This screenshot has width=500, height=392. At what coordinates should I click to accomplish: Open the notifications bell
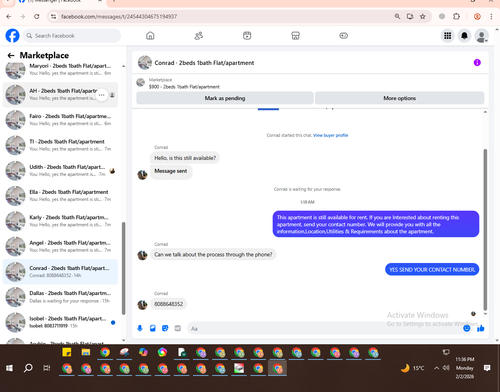tap(464, 36)
